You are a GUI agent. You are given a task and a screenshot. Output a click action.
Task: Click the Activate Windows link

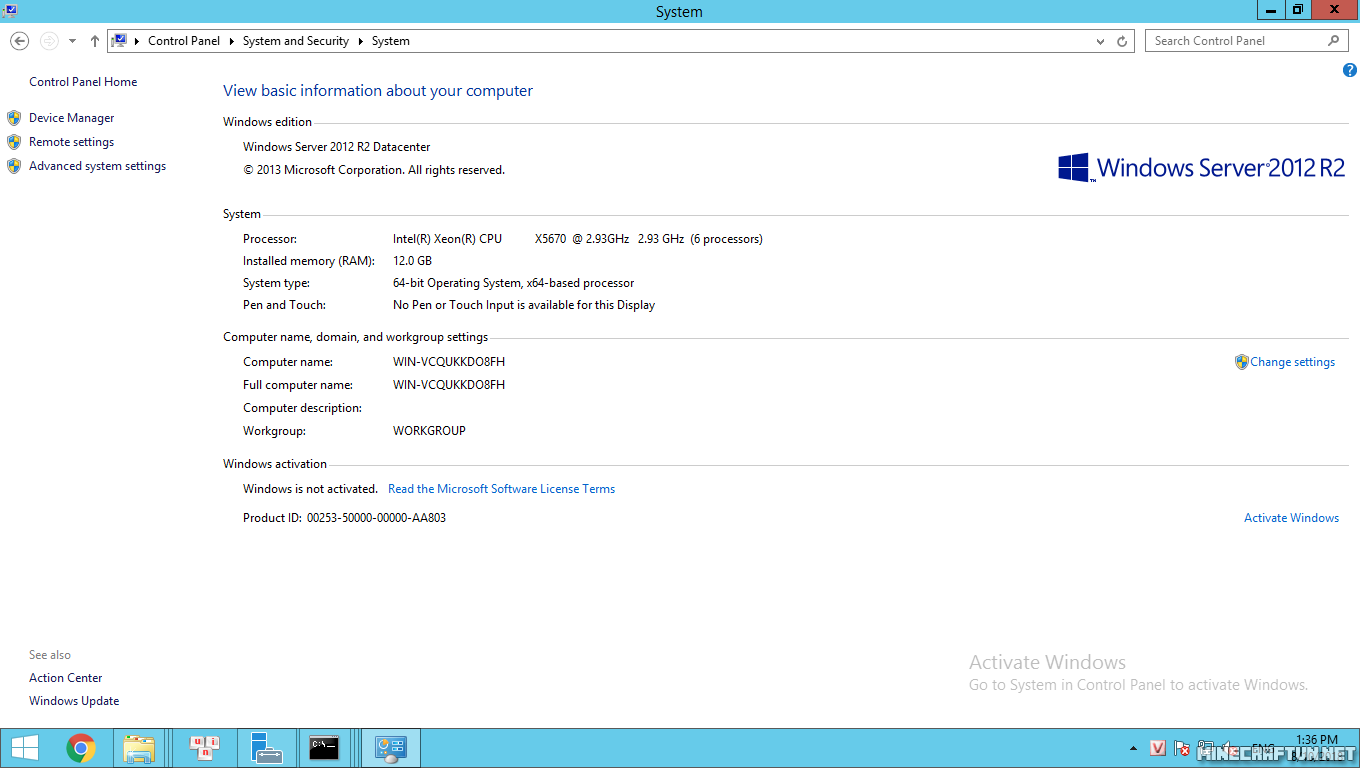(x=1292, y=518)
